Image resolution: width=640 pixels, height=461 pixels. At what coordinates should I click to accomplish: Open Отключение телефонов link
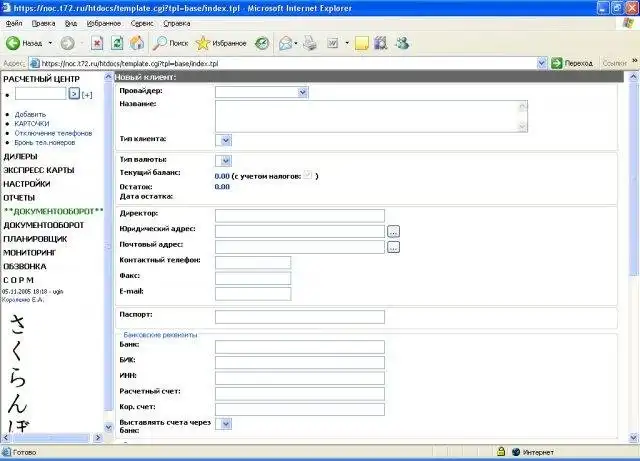[53, 133]
